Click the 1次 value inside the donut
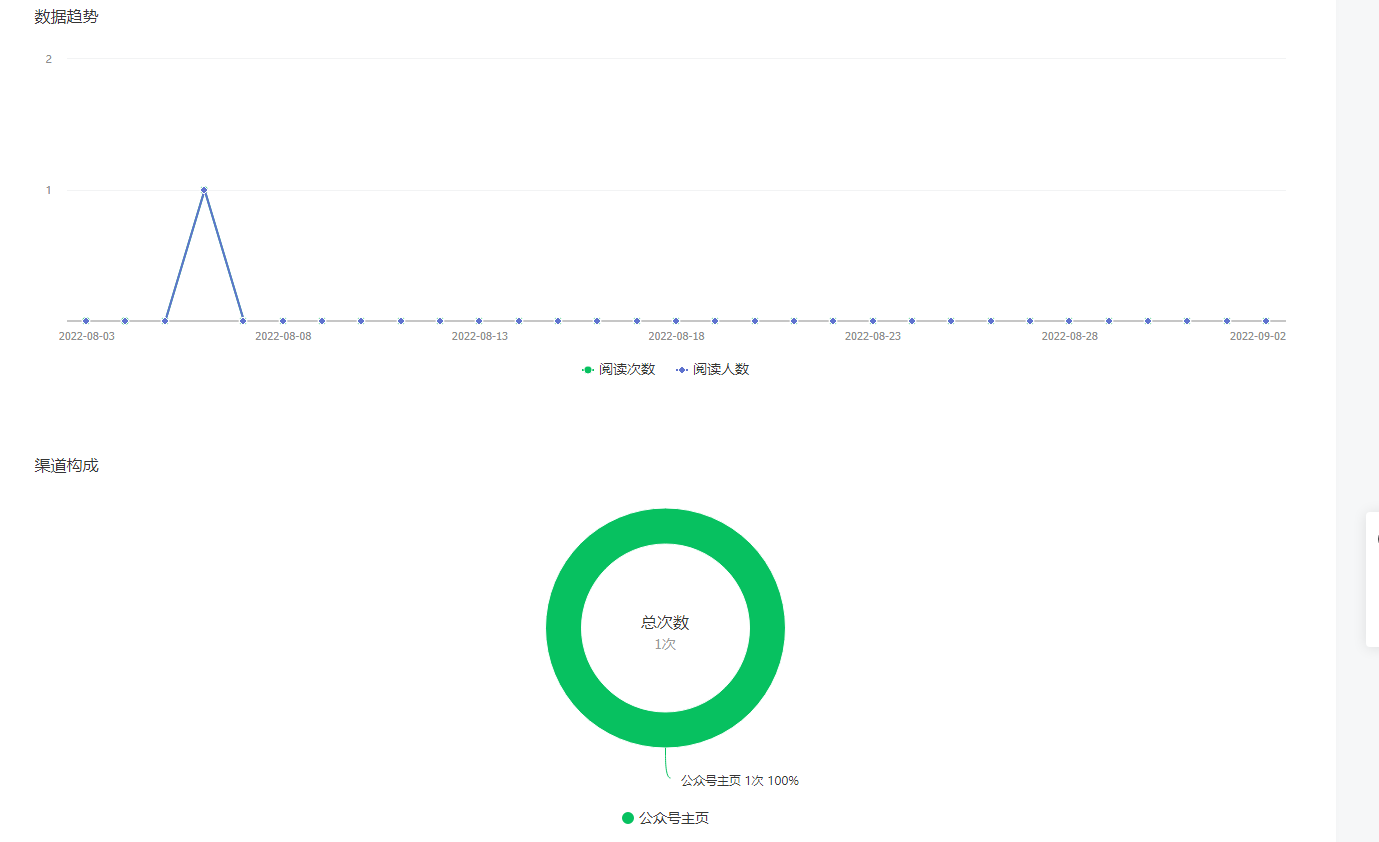1379x842 pixels. pos(665,644)
